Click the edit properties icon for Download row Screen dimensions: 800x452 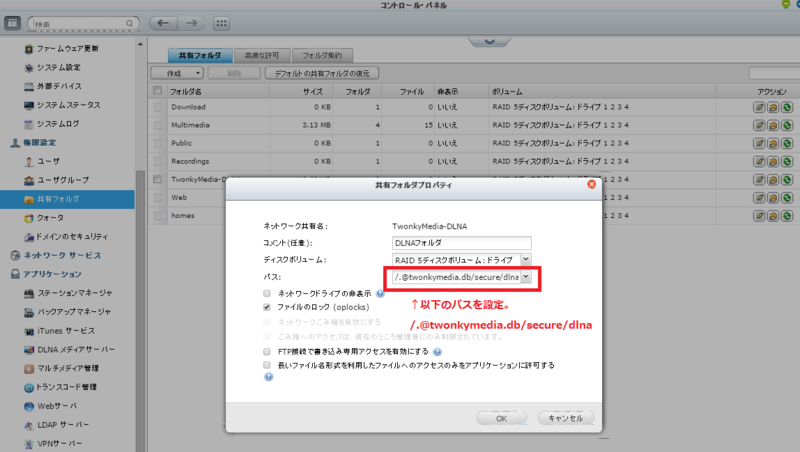[x=759, y=107]
